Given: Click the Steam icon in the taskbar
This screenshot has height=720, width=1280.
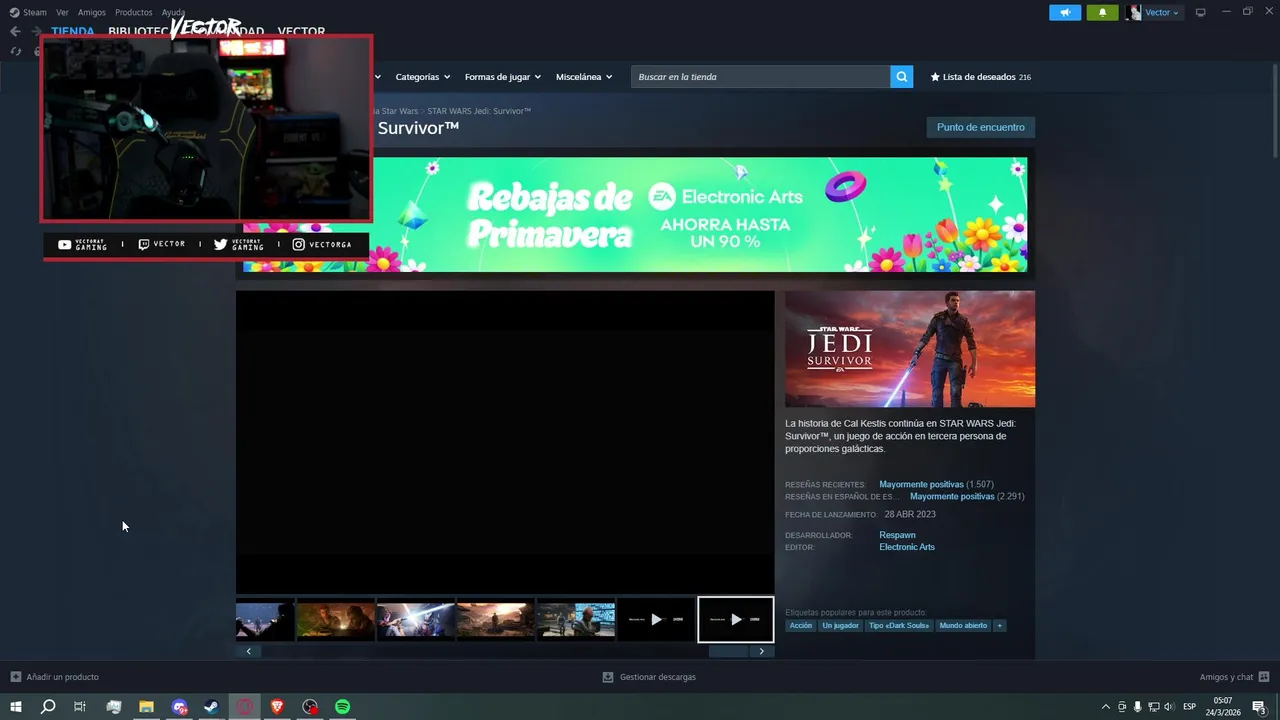Looking at the screenshot, I should pos(211,707).
